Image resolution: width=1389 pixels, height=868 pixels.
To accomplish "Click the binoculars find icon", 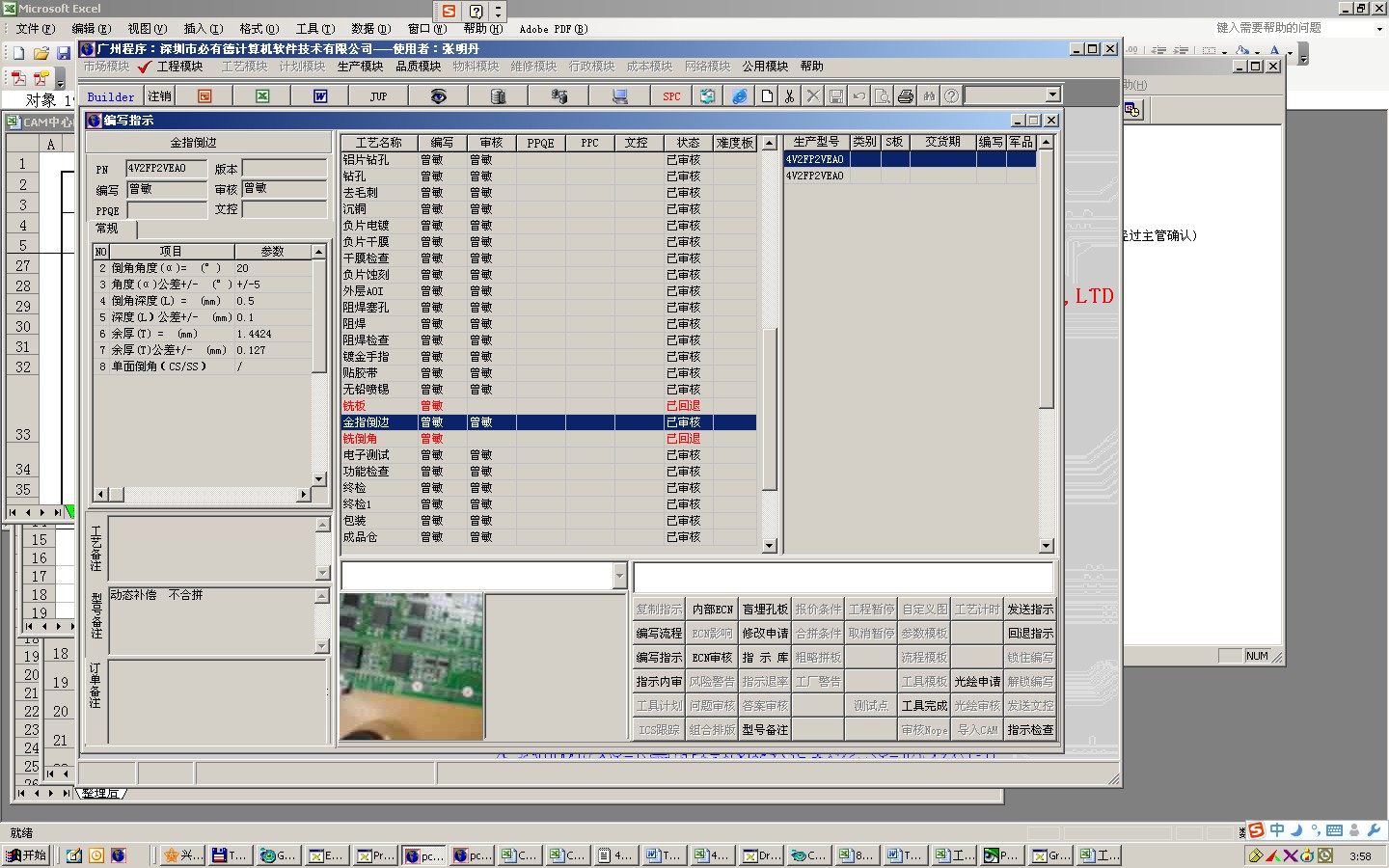I will pos(929,96).
